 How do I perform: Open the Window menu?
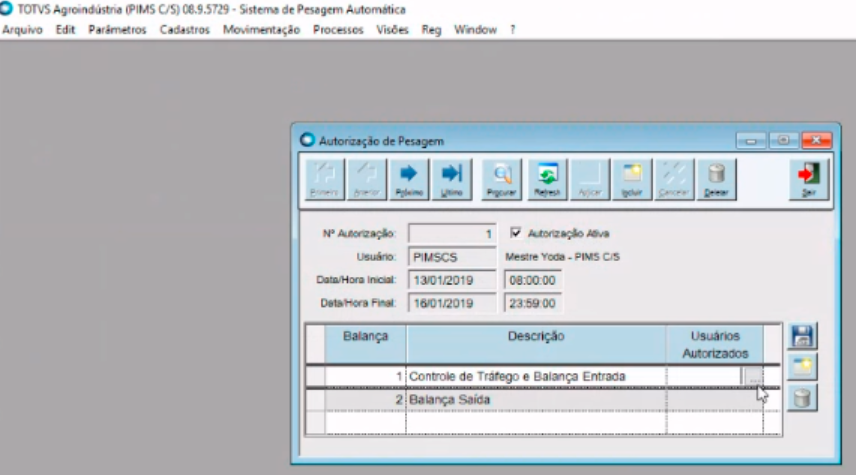click(475, 30)
